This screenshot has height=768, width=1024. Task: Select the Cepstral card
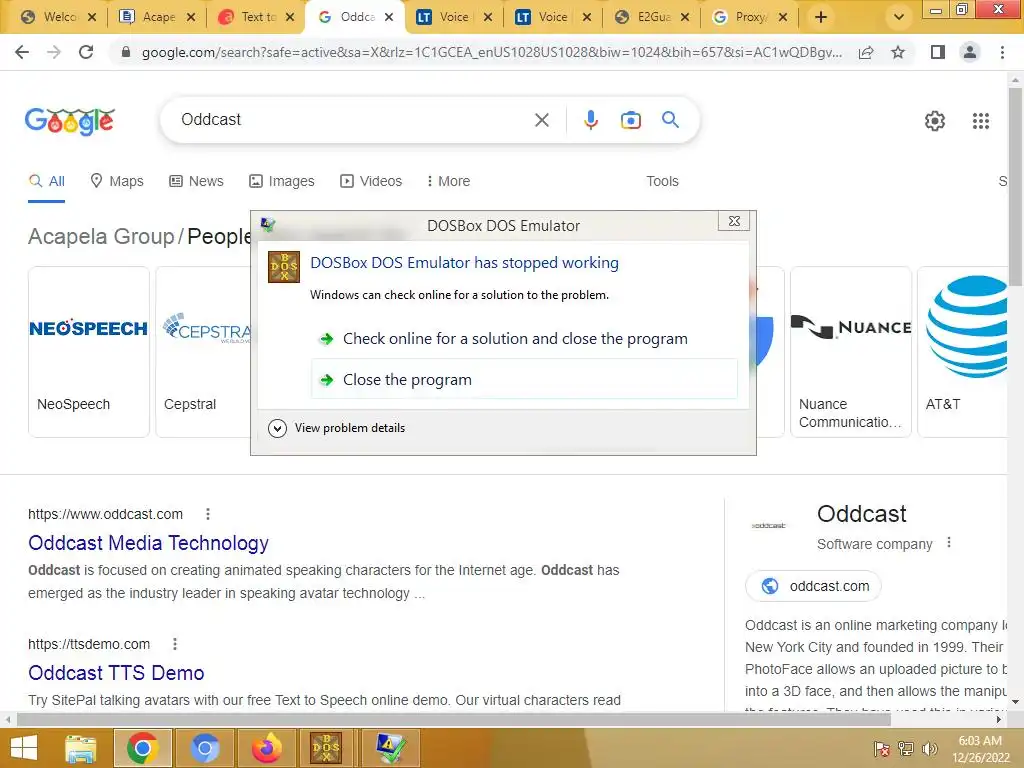pyautogui.click(x=203, y=351)
